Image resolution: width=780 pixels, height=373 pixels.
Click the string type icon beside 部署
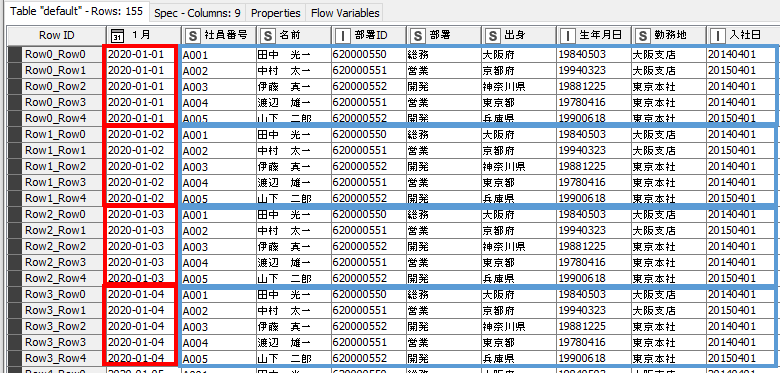[x=417, y=35]
